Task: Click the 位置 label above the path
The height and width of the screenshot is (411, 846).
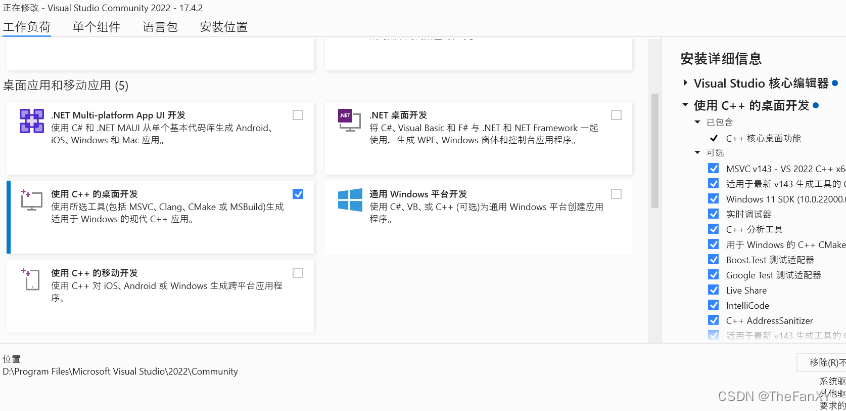Action: (11, 359)
